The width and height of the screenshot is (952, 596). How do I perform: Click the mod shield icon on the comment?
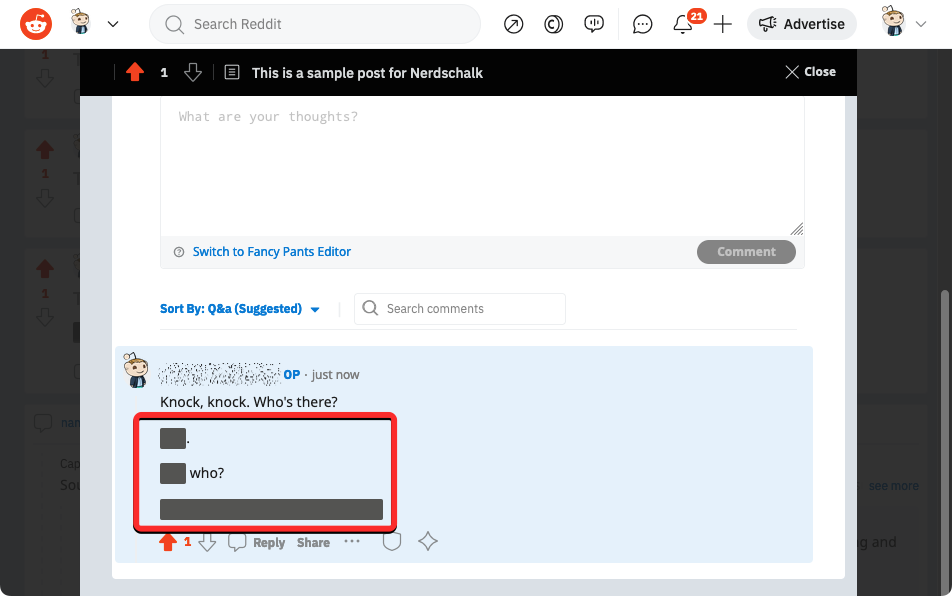[x=392, y=541]
